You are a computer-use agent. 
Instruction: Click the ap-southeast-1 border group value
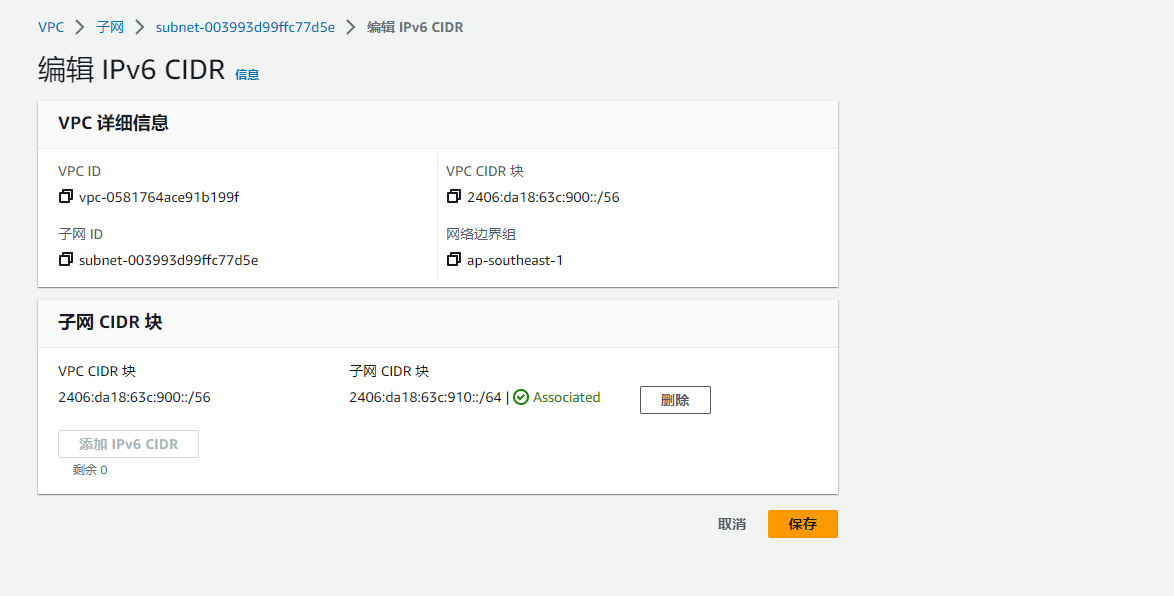coord(515,260)
